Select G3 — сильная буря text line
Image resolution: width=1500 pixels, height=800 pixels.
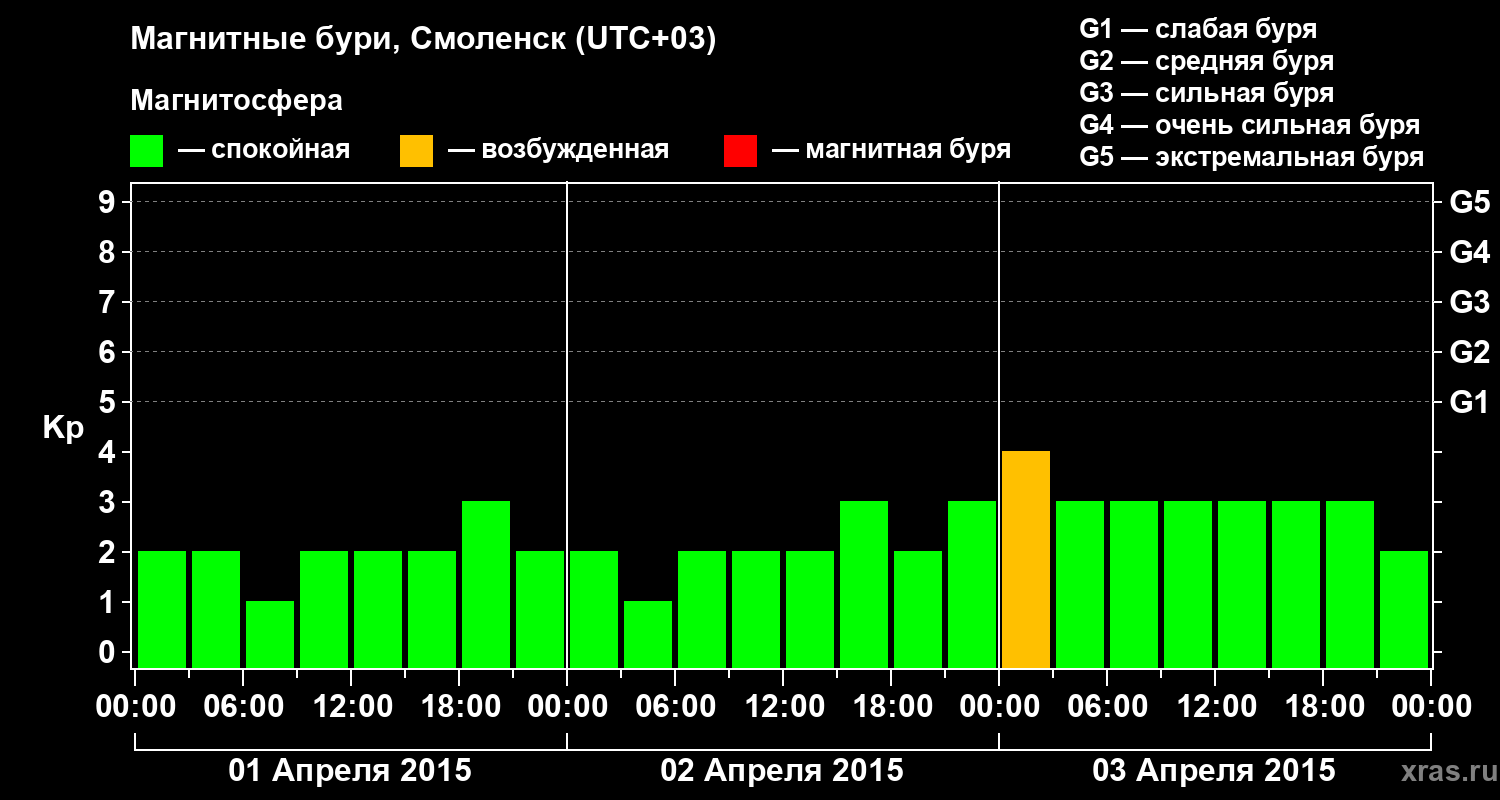click(x=1207, y=93)
